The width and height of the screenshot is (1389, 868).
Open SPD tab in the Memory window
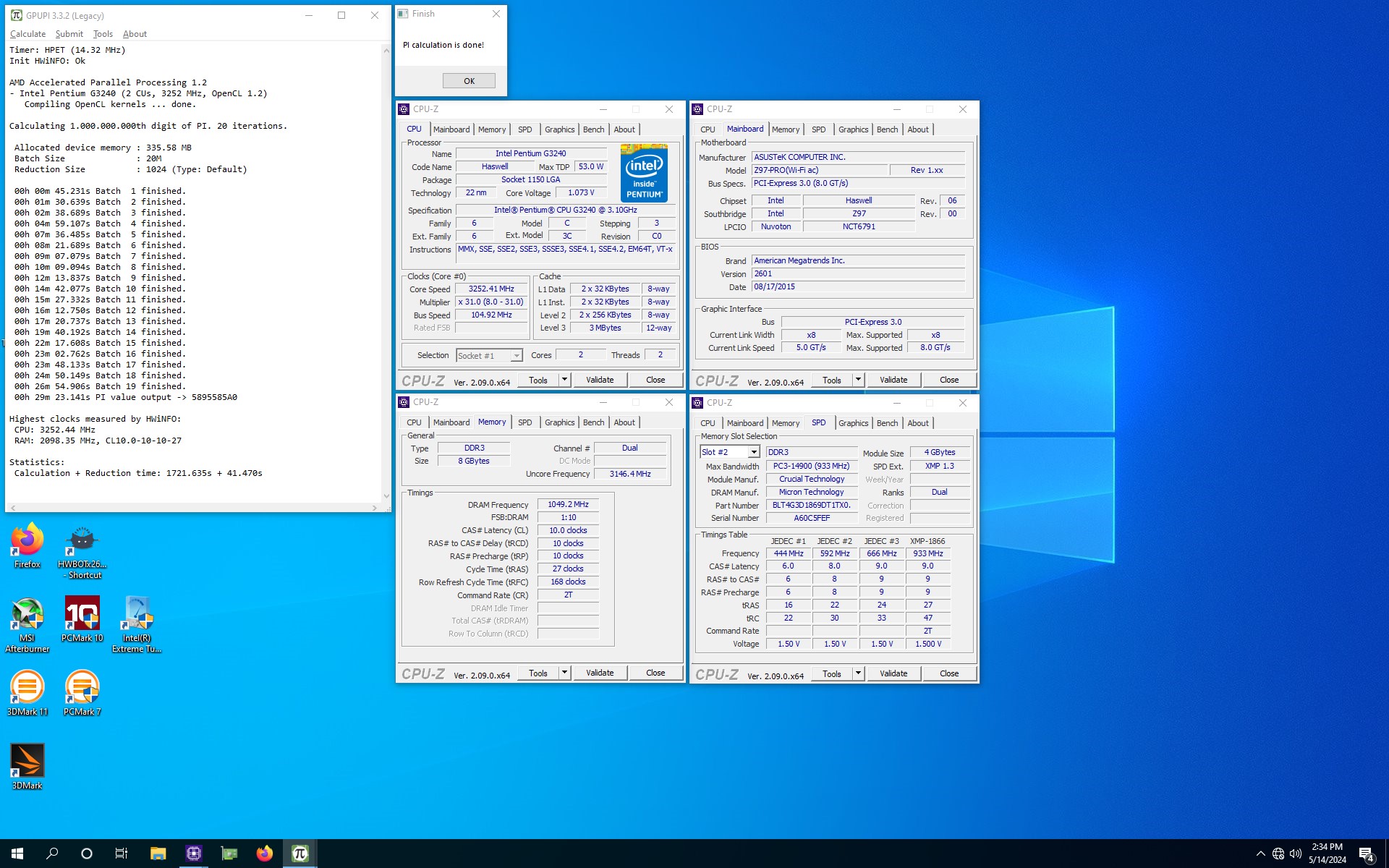tap(524, 422)
